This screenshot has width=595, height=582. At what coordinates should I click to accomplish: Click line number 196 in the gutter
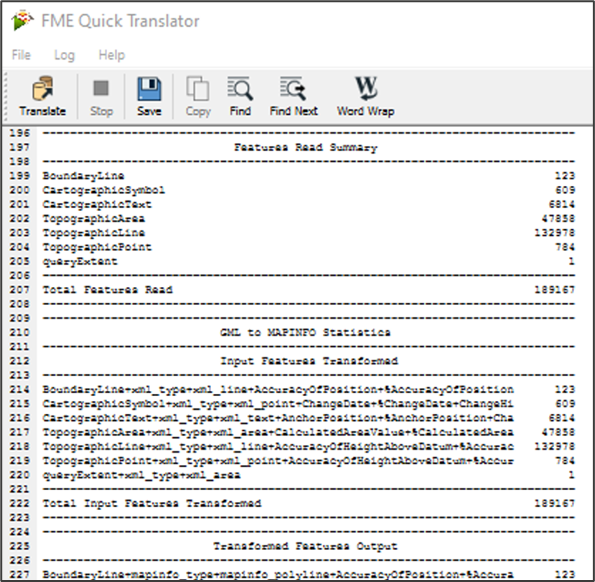(x=19, y=133)
